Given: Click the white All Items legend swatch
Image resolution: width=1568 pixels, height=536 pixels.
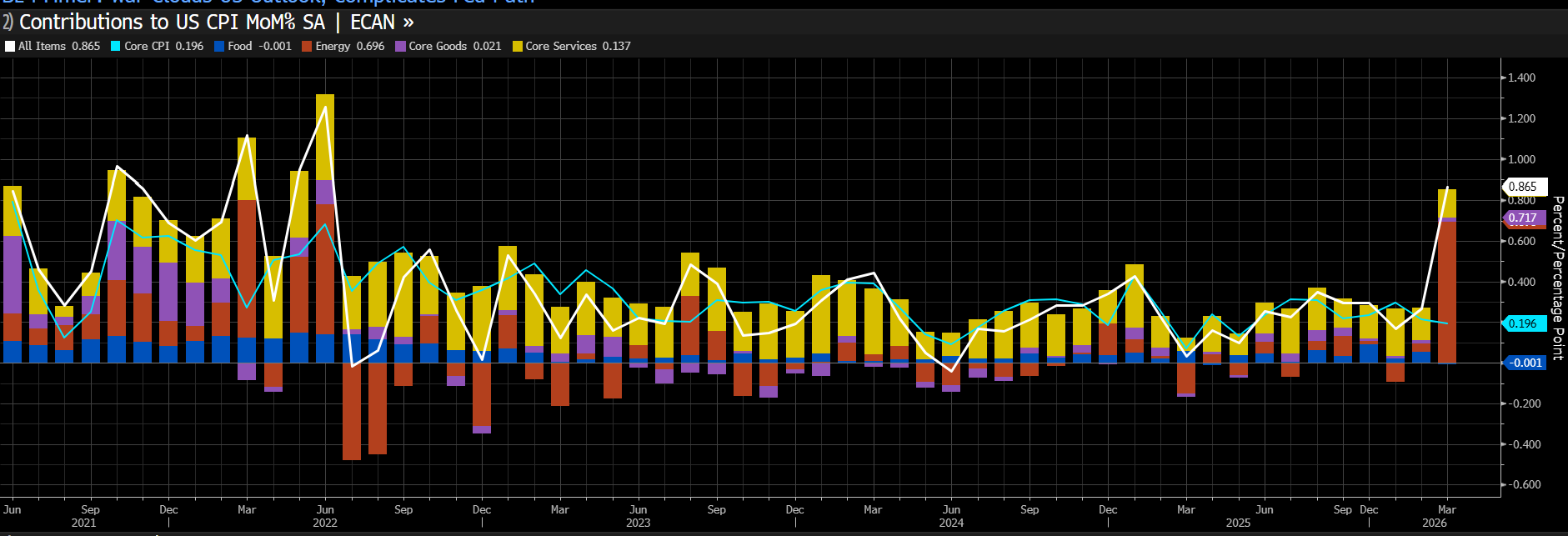Looking at the screenshot, I should point(10,47).
